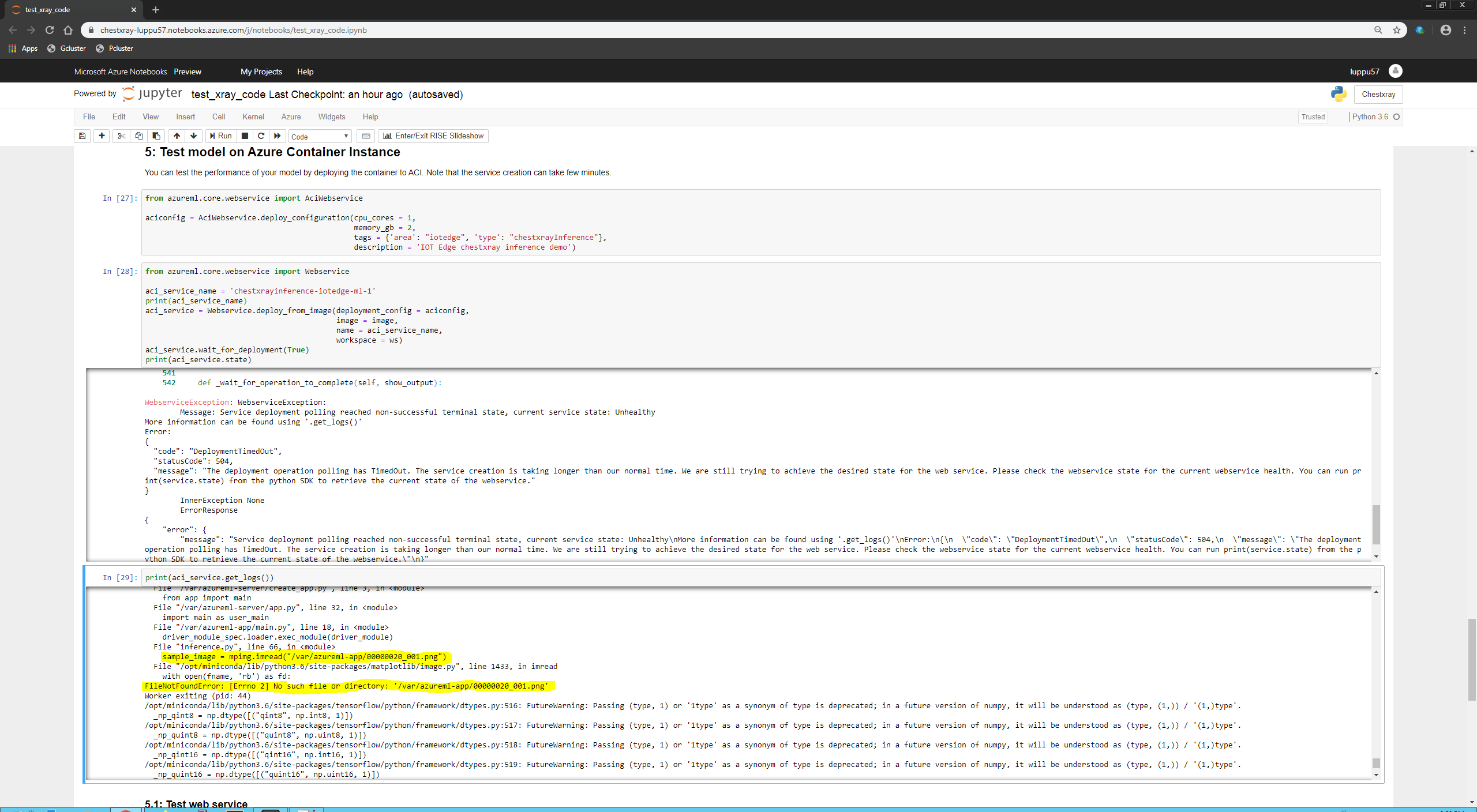
Task: Open the Kernel menu
Action: click(x=252, y=116)
